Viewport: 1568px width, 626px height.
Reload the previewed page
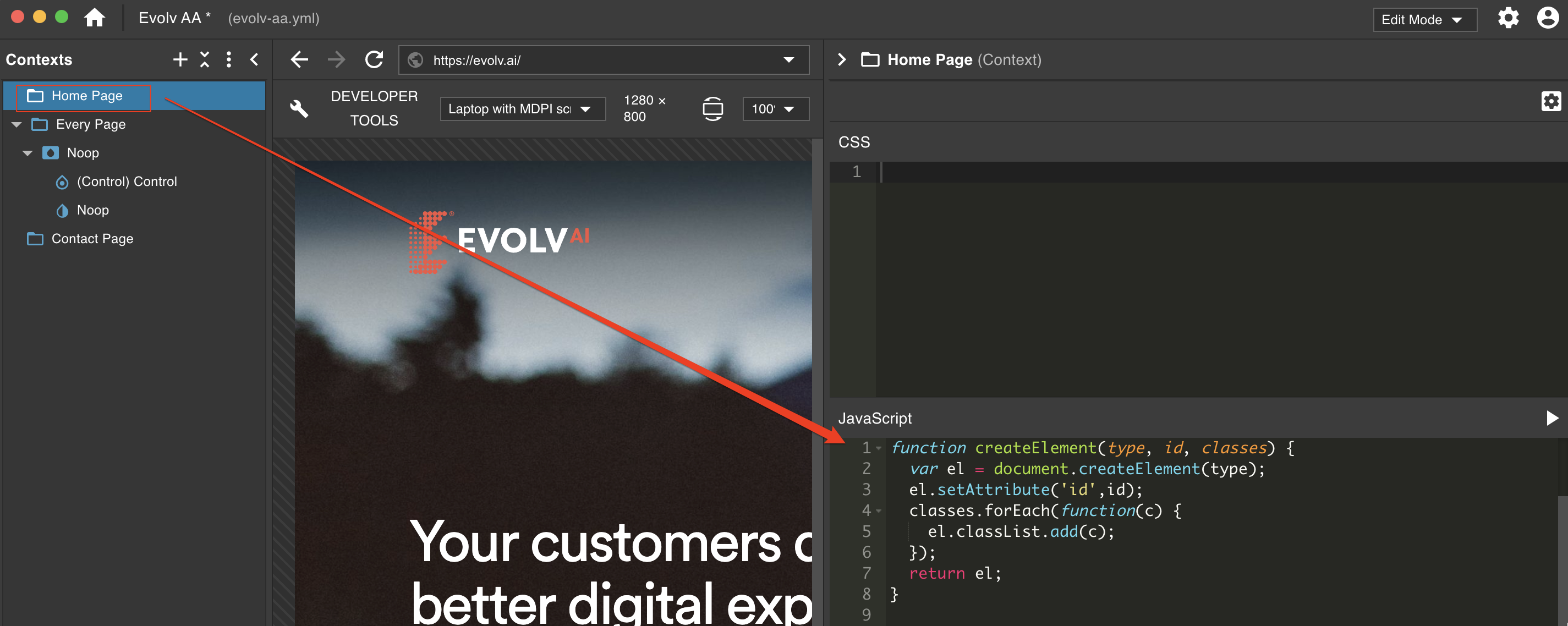[x=374, y=59]
